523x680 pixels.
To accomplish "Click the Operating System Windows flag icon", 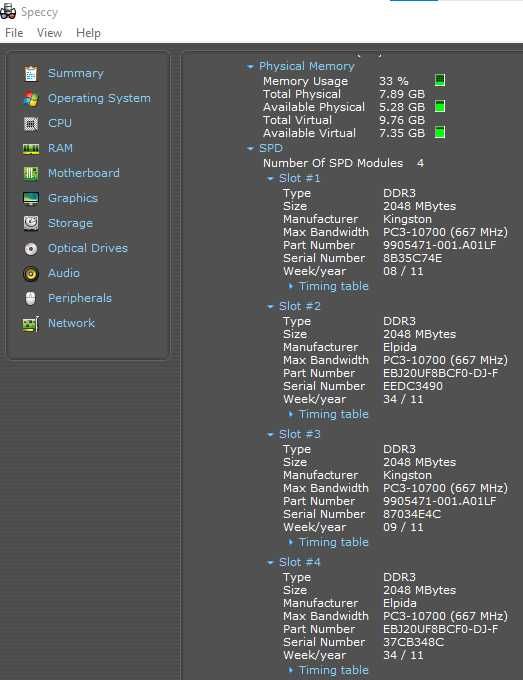I will tap(31, 99).
